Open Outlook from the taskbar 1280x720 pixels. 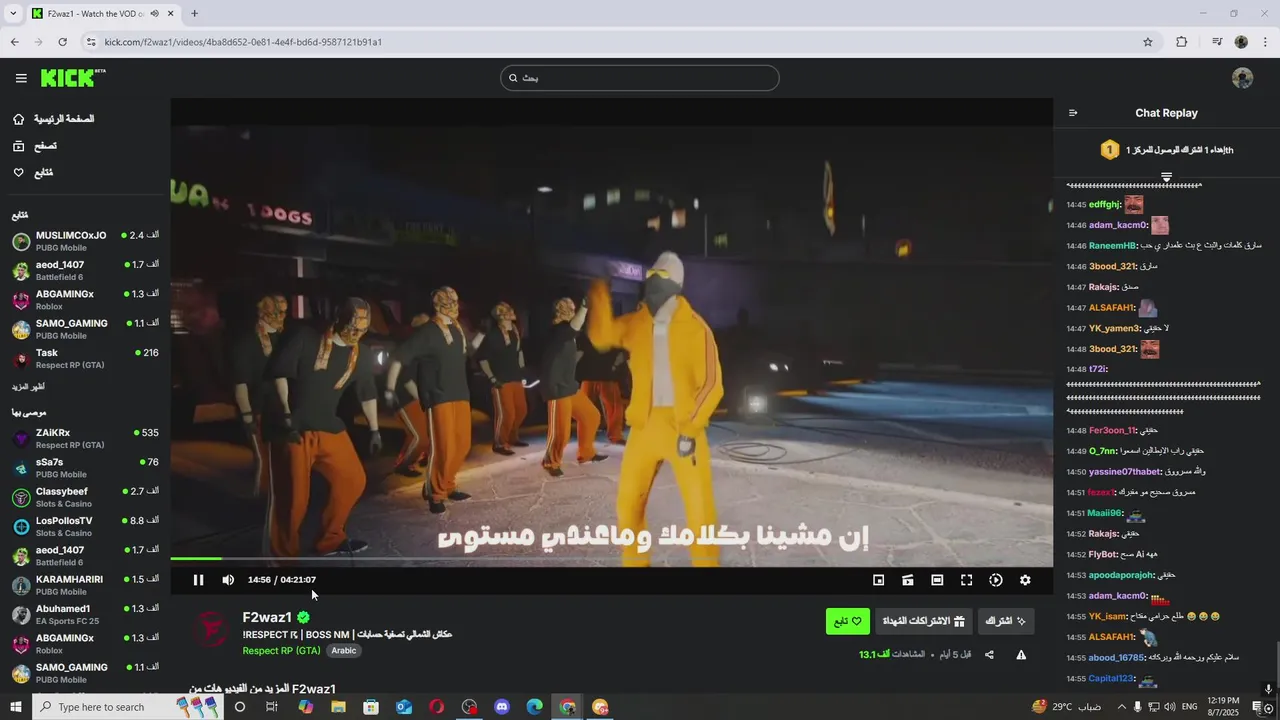(404, 707)
